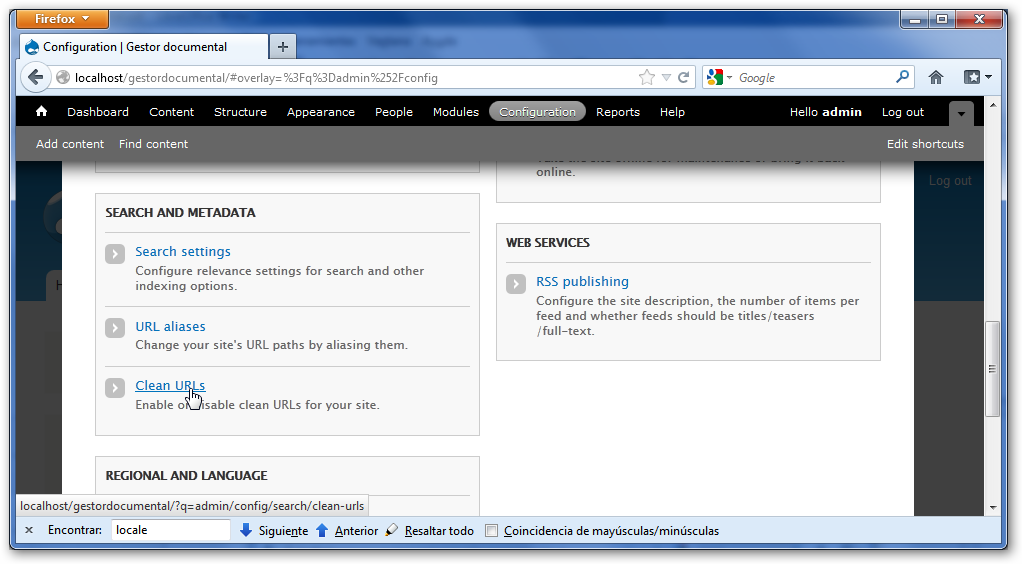The height and width of the screenshot is (564, 1022).
Task: Click the browser back arrow button
Action: (x=36, y=77)
